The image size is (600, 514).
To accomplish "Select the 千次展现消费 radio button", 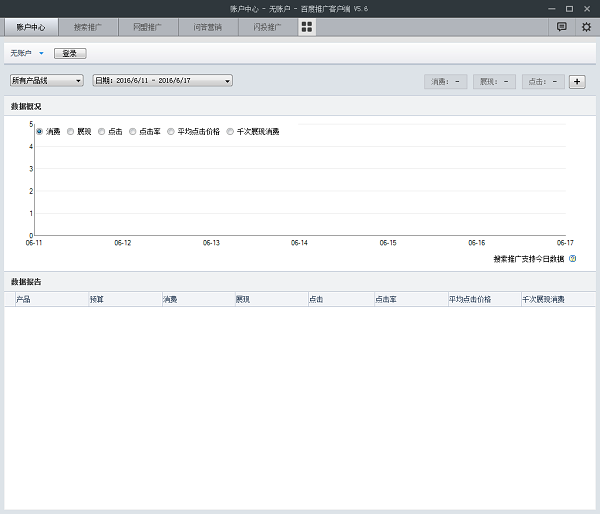I will [230, 132].
